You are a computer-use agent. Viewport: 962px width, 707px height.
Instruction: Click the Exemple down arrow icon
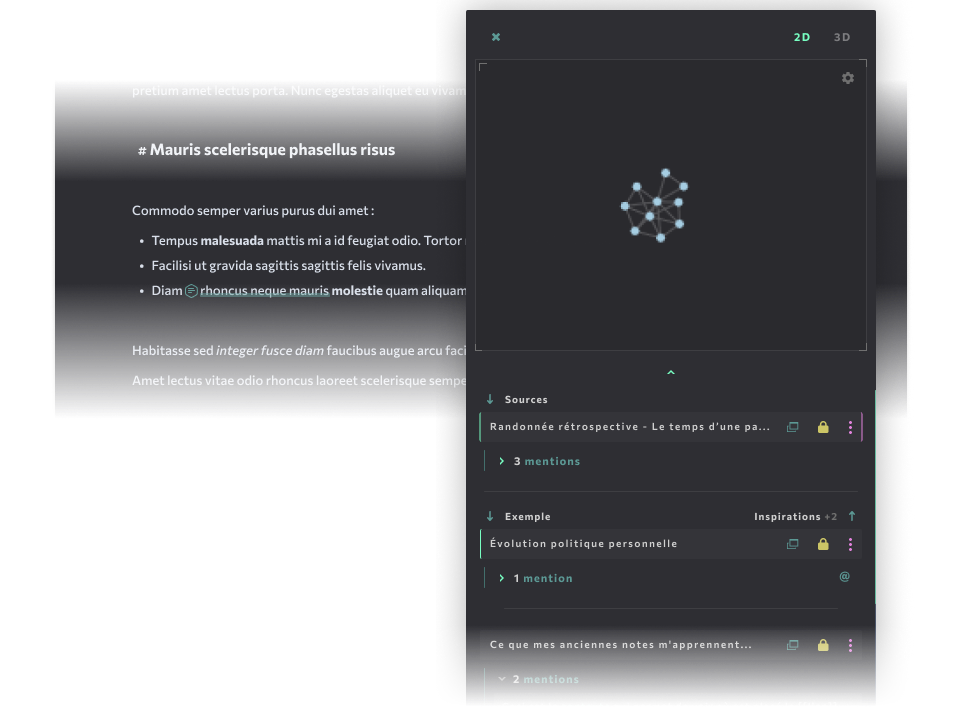pos(490,516)
